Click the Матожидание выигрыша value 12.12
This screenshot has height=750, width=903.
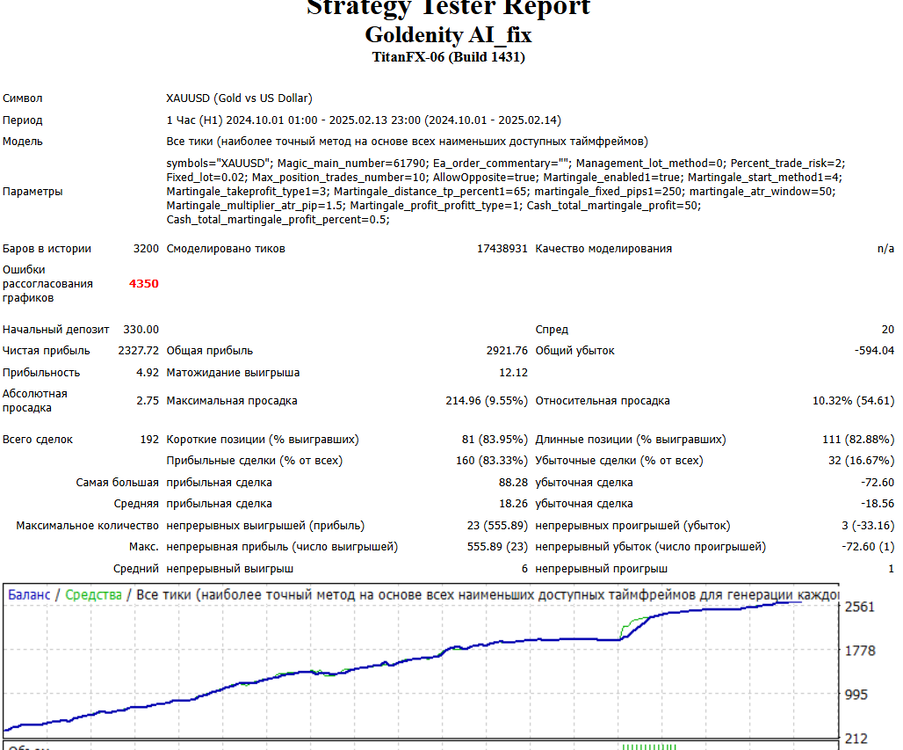pyautogui.click(x=513, y=372)
